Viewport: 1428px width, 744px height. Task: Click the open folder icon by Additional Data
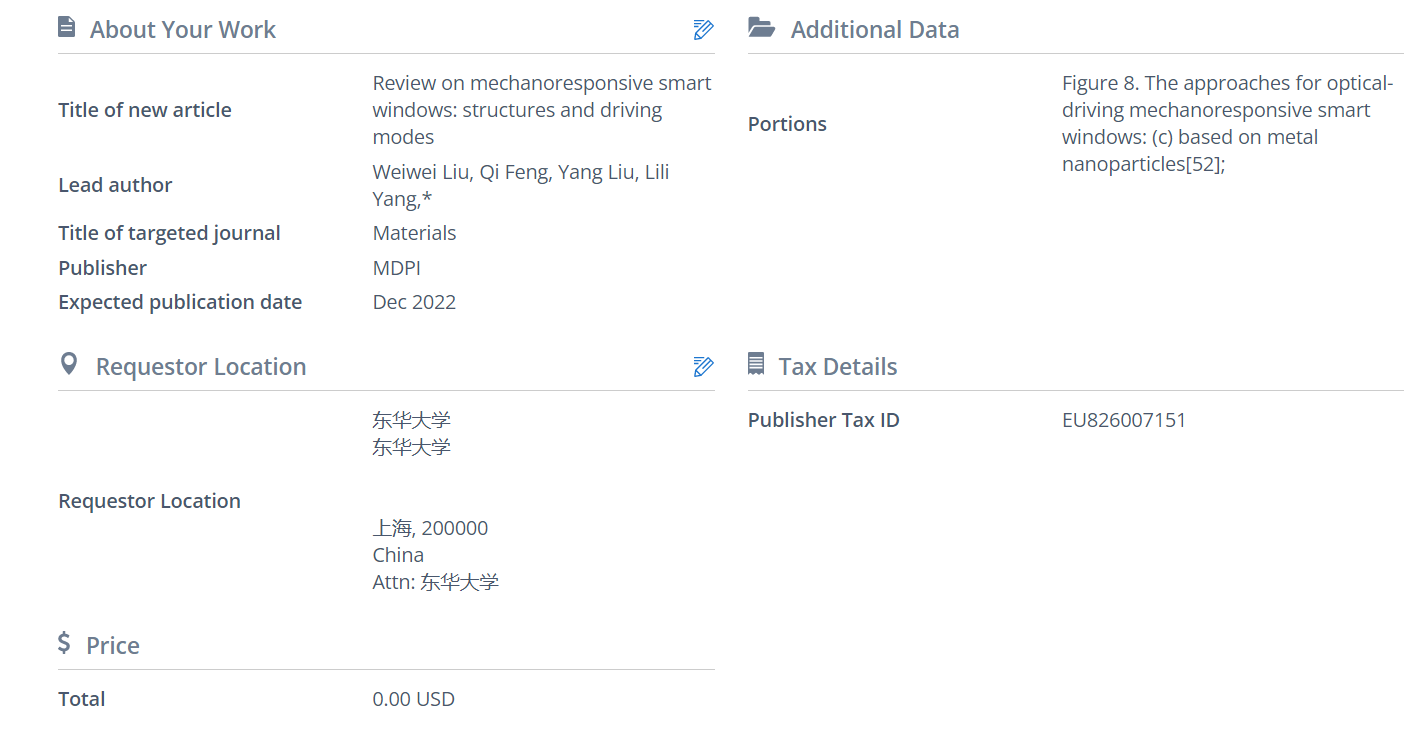762,28
